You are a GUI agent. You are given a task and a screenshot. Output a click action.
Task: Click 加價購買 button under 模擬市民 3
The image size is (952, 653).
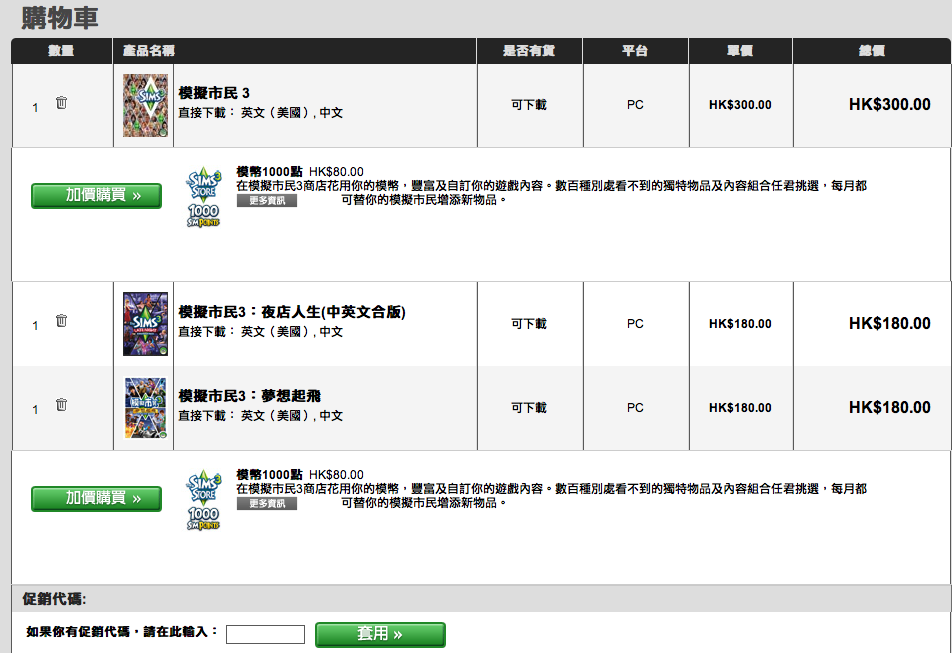(97, 195)
